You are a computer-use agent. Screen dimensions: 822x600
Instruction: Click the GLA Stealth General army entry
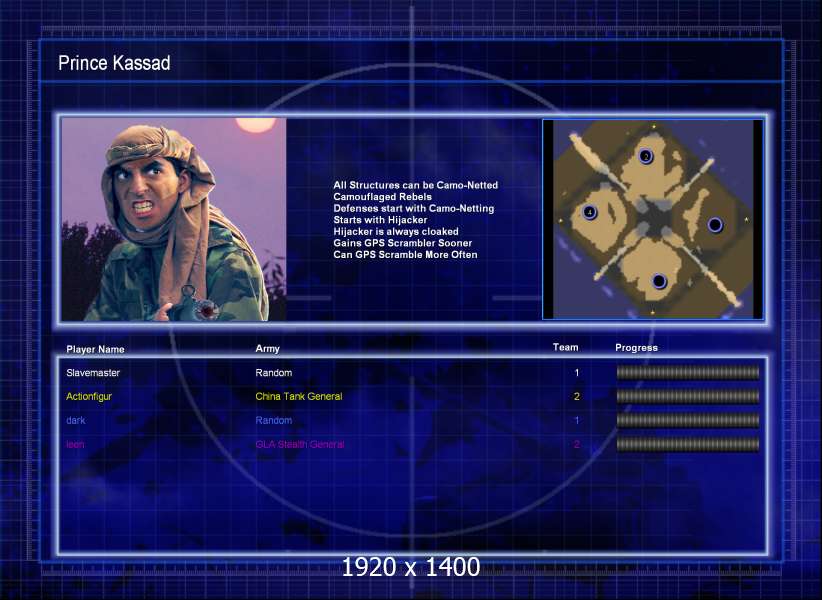300,444
